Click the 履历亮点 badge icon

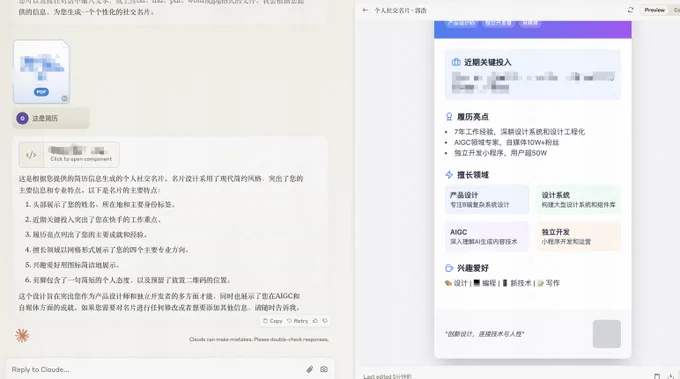click(449, 117)
